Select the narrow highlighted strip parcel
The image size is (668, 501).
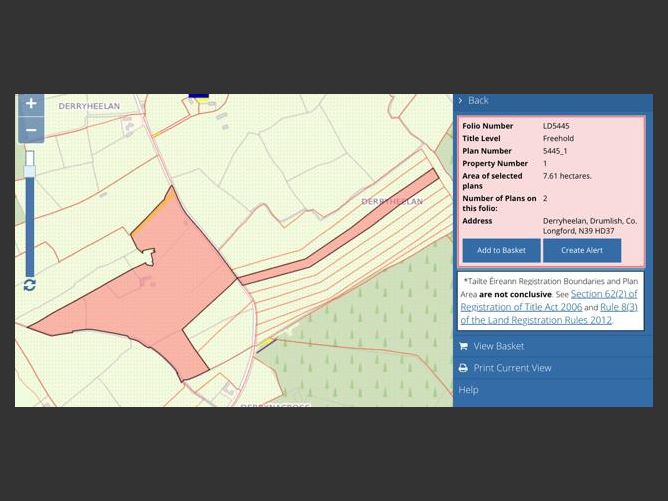point(340,230)
